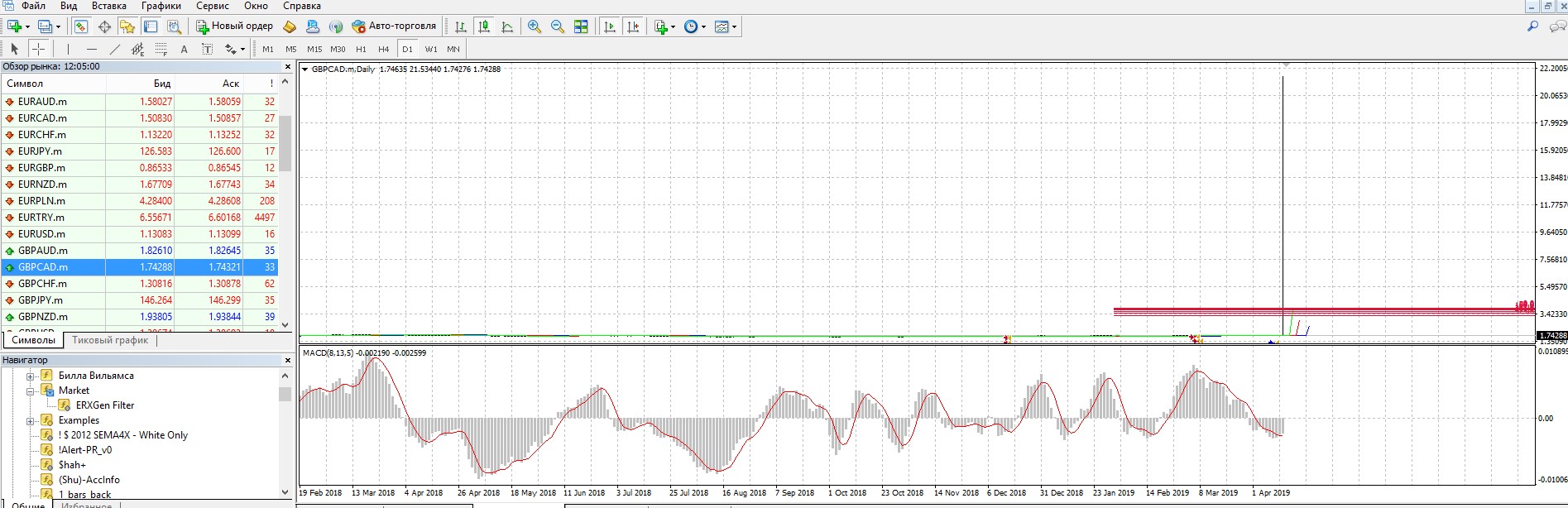Collapse the Market tree node

[x=31, y=391]
